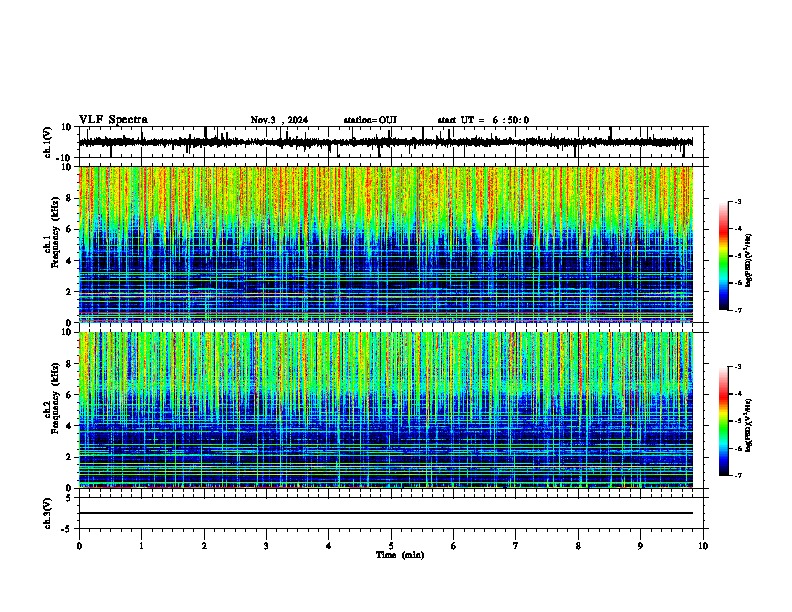This screenshot has width=792, height=612.
Task: Click time axis tick label '3'
Action: coord(267,546)
